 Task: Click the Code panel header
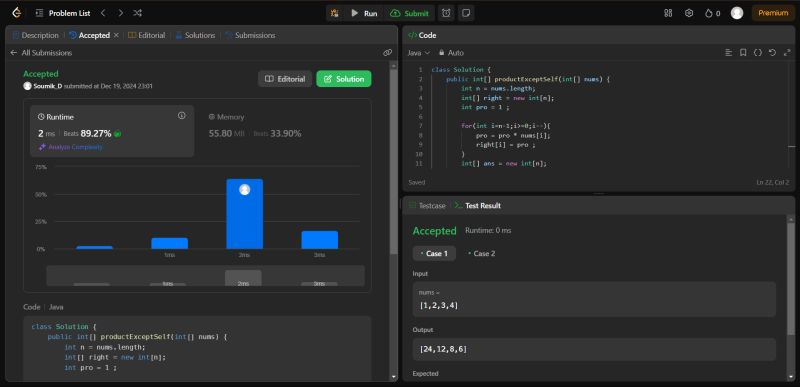pos(599,35)
